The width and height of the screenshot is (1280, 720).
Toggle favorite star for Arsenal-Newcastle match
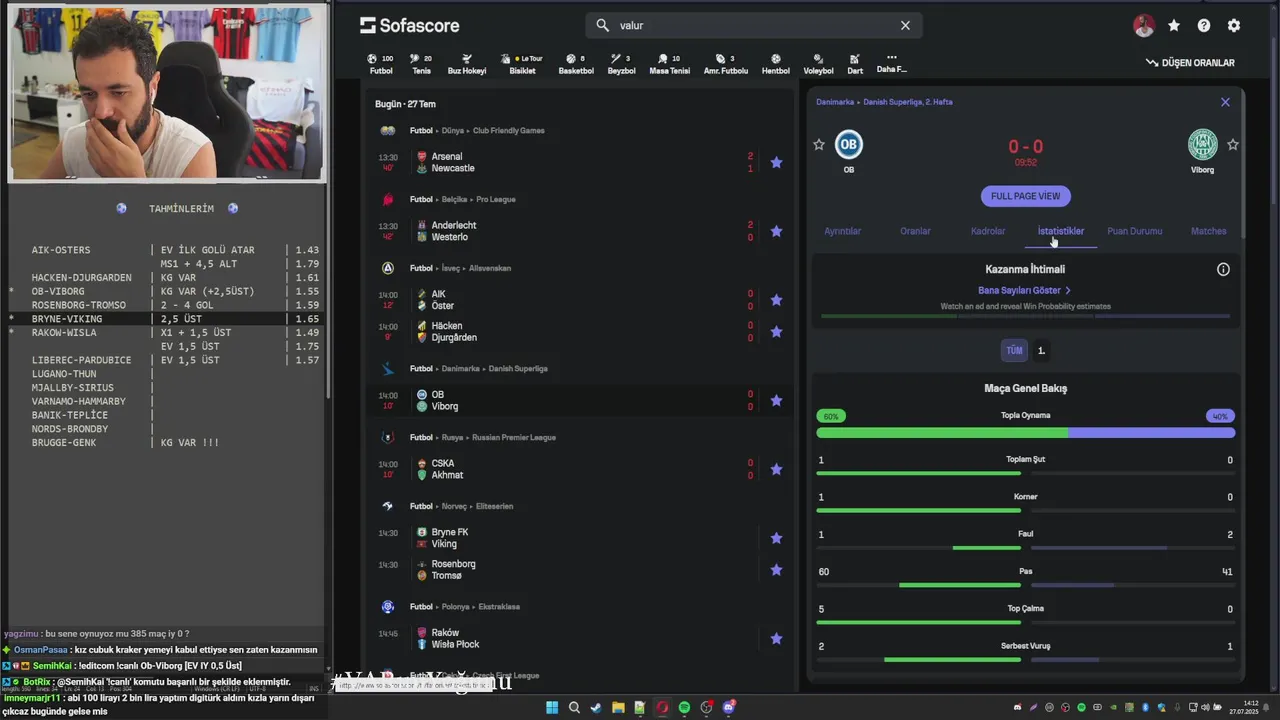(x=776, y=162)
